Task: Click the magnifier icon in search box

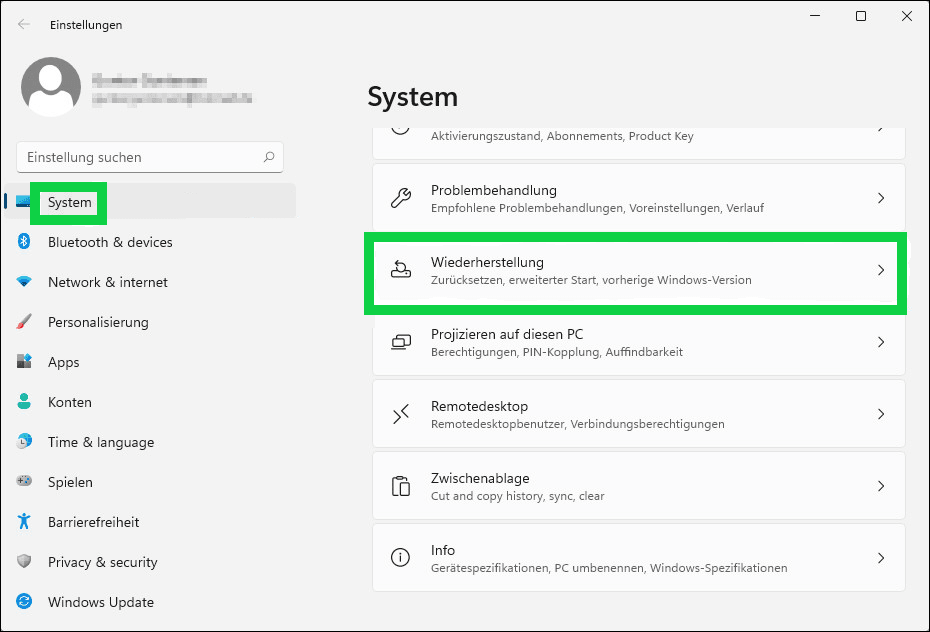Action: (x=269, y=157)
